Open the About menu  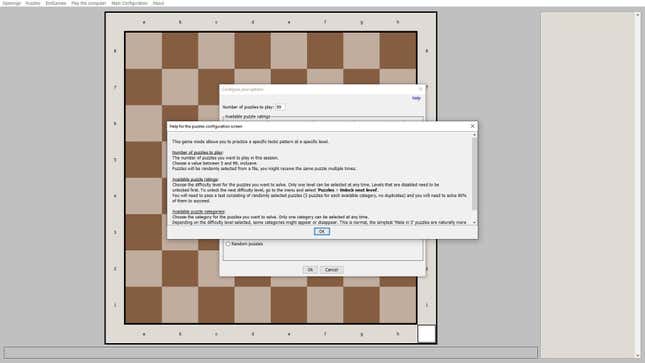pos(158,3)
